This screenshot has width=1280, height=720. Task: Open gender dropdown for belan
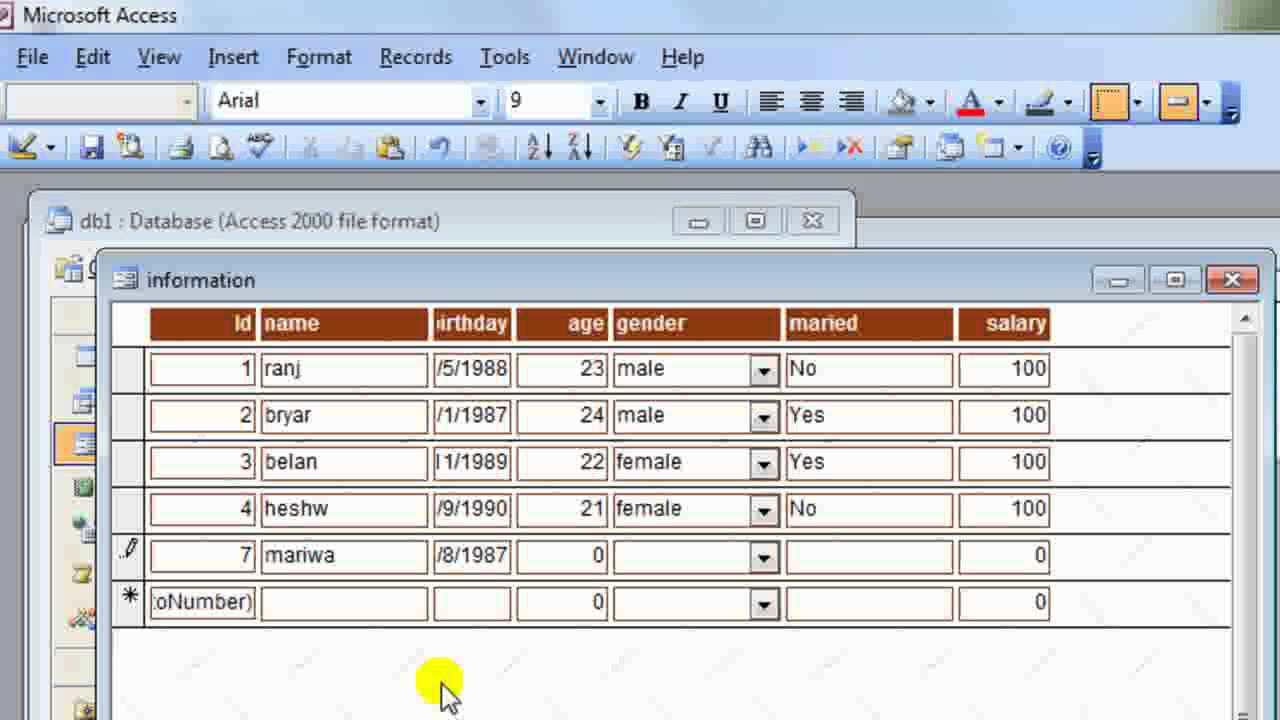pos(764,463)
